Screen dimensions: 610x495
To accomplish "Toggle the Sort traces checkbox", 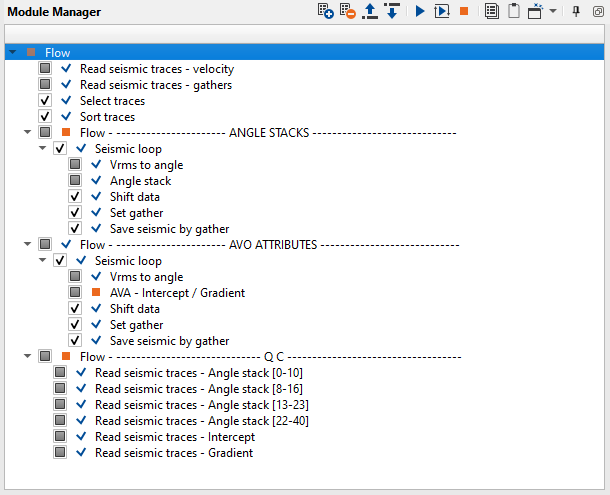I will coord(45,117).
